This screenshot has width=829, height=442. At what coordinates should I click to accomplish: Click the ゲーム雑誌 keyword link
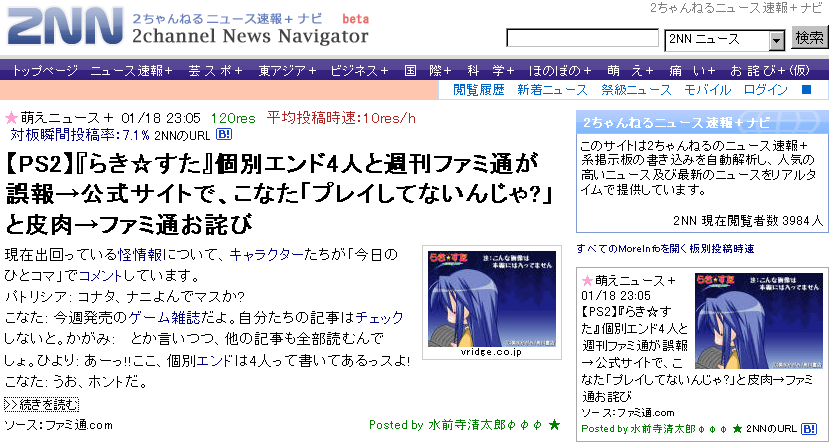165,318
